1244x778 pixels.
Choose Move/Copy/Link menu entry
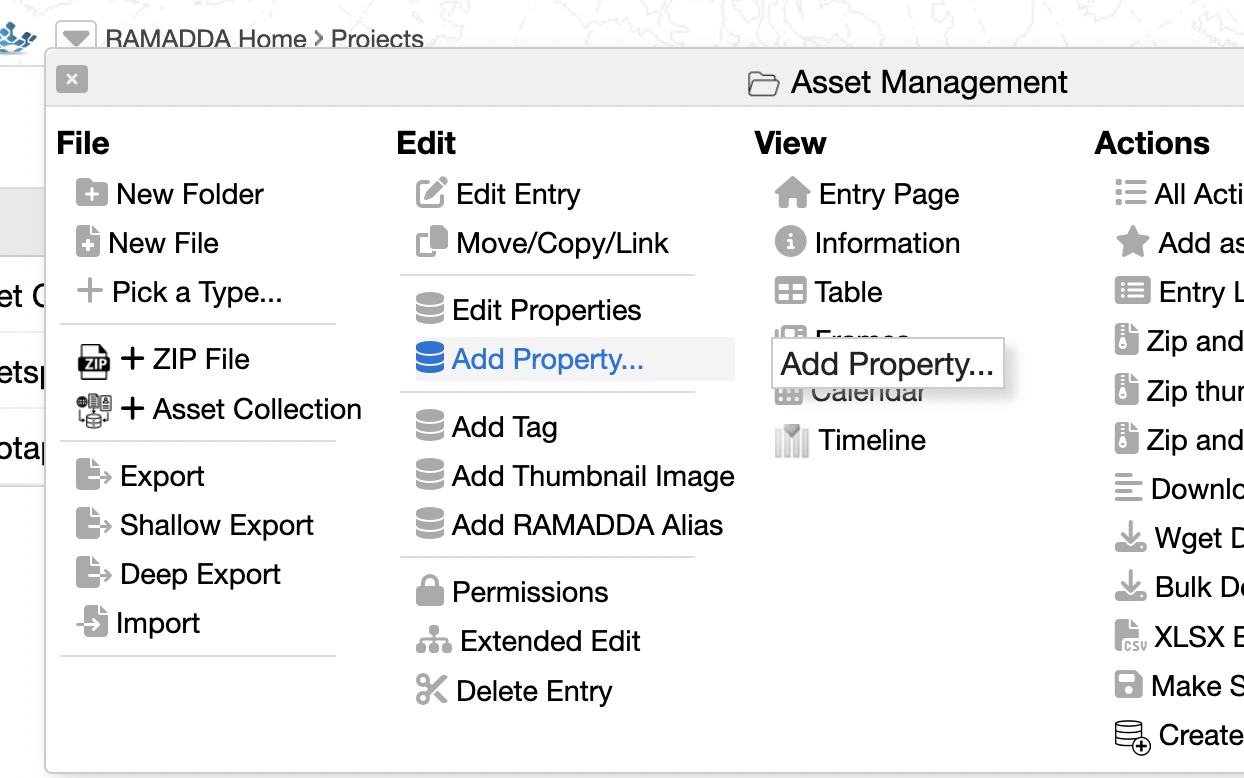coord(562,243)
